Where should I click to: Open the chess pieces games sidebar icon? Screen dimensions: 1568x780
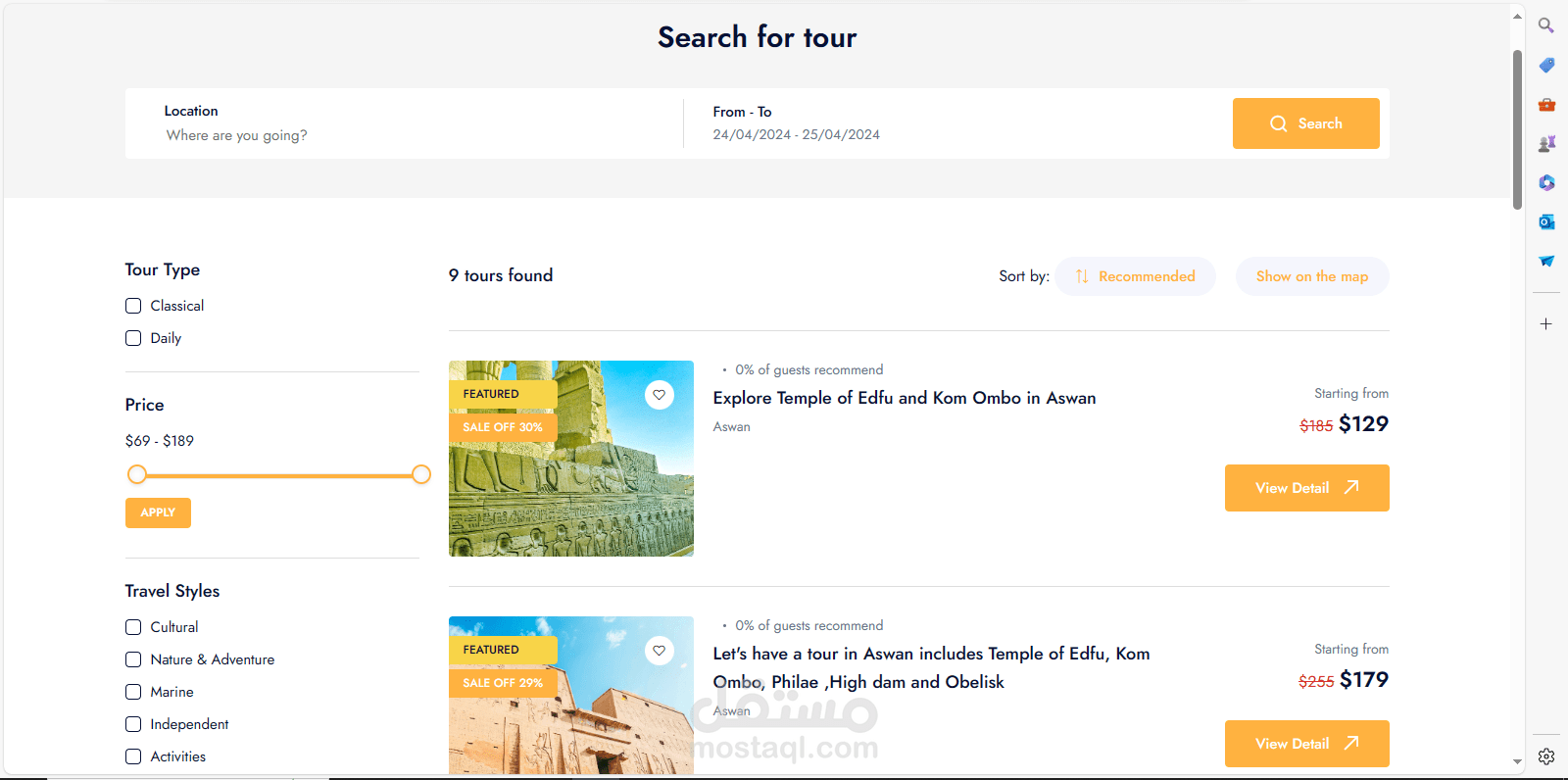pos(1546,144)
